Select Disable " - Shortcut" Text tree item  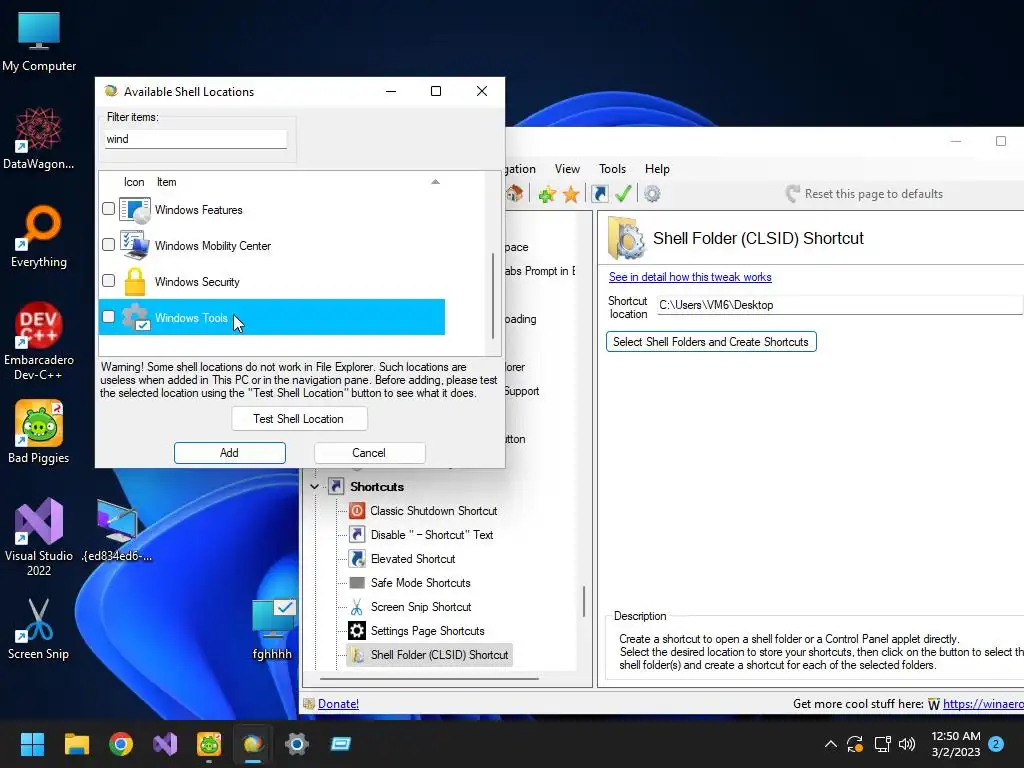[432, 534]
